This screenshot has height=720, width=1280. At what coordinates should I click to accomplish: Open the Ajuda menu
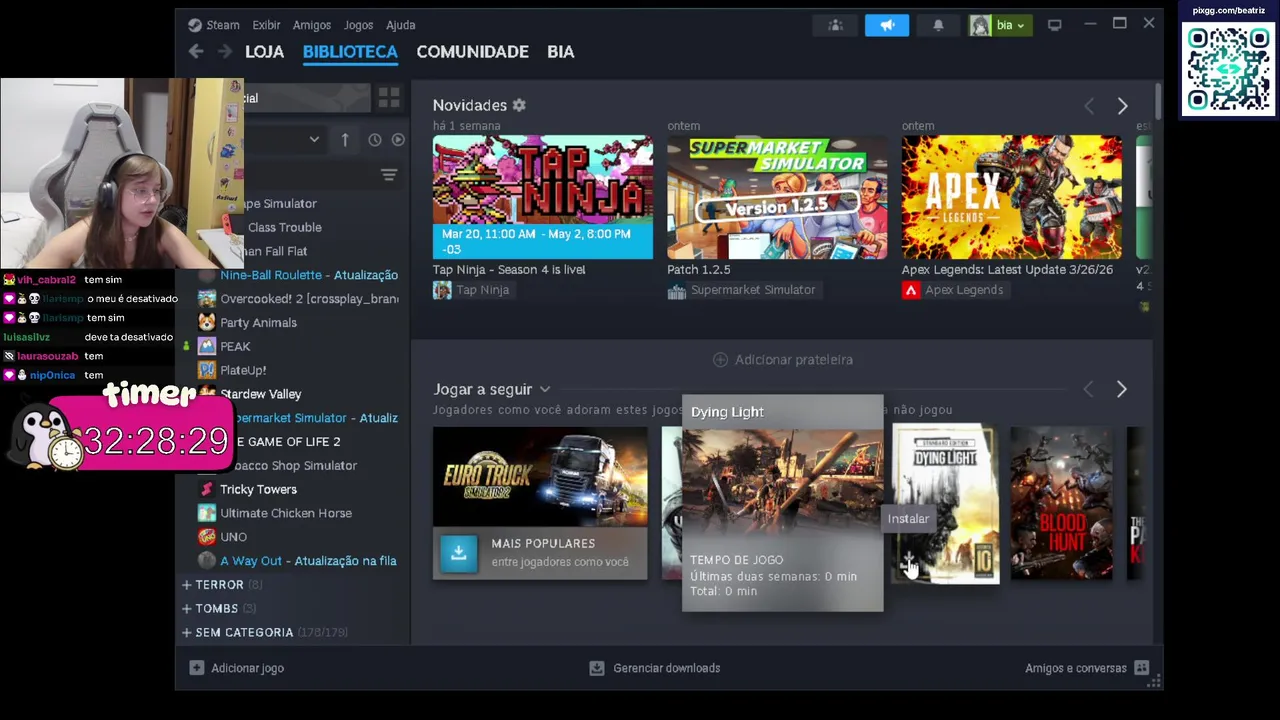pos(401,25)
